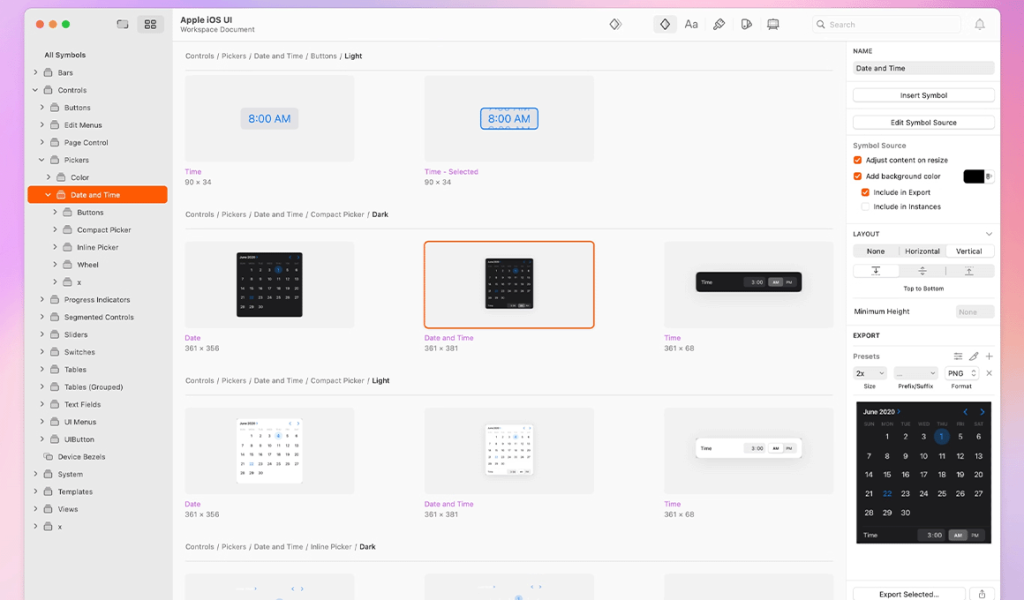Select the Switches sidebar item

(x=79, y=352)
